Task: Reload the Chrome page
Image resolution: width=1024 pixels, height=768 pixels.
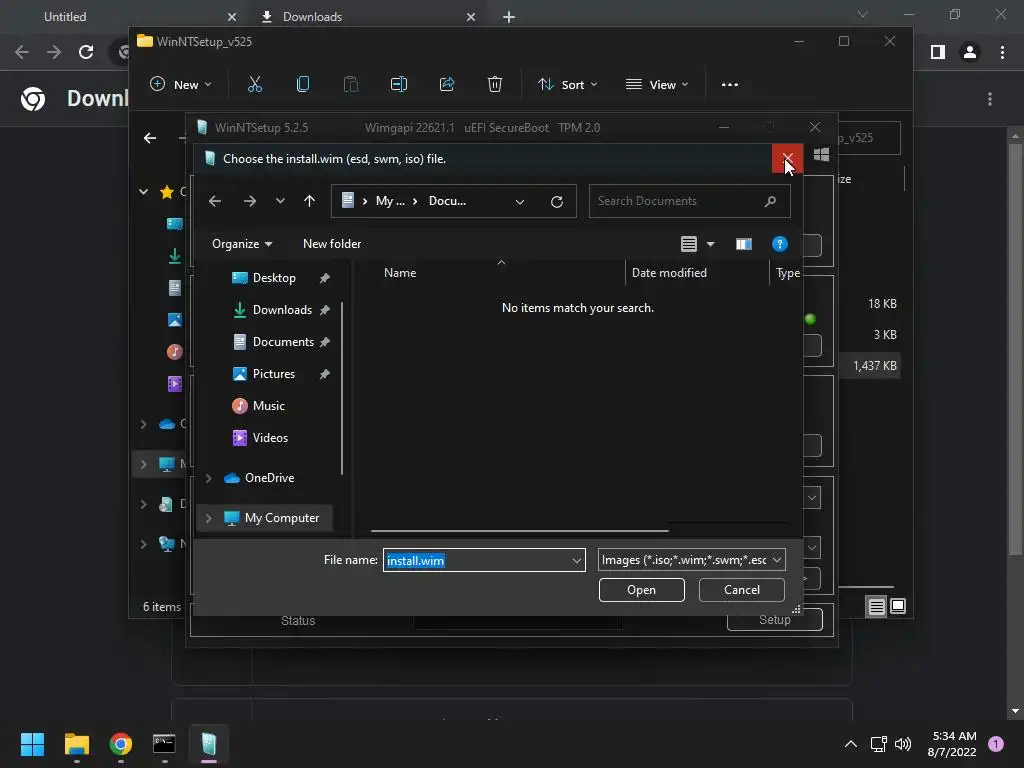Action: tap(86, 52)
